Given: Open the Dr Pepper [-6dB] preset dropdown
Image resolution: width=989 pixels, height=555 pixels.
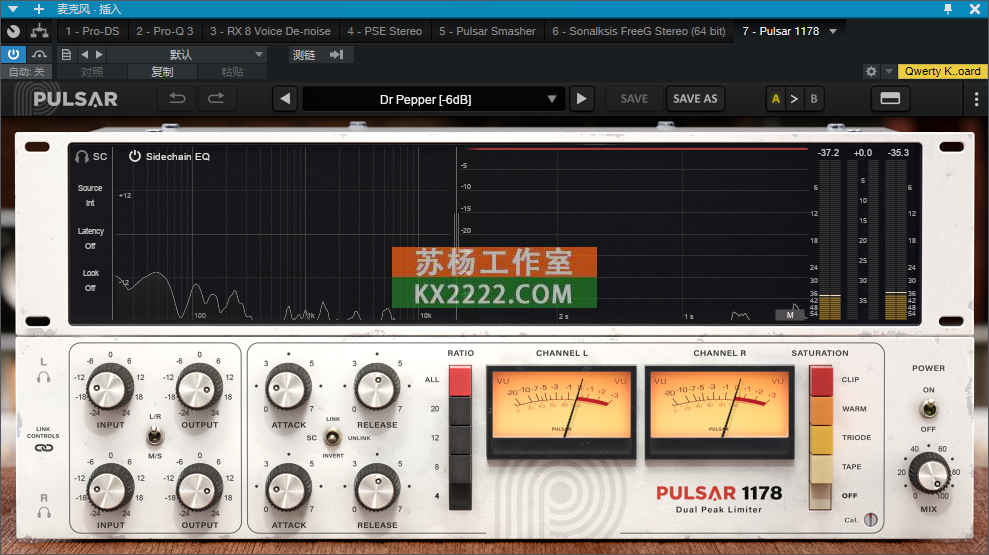Looking at the screenshot, I should point(433,99).
